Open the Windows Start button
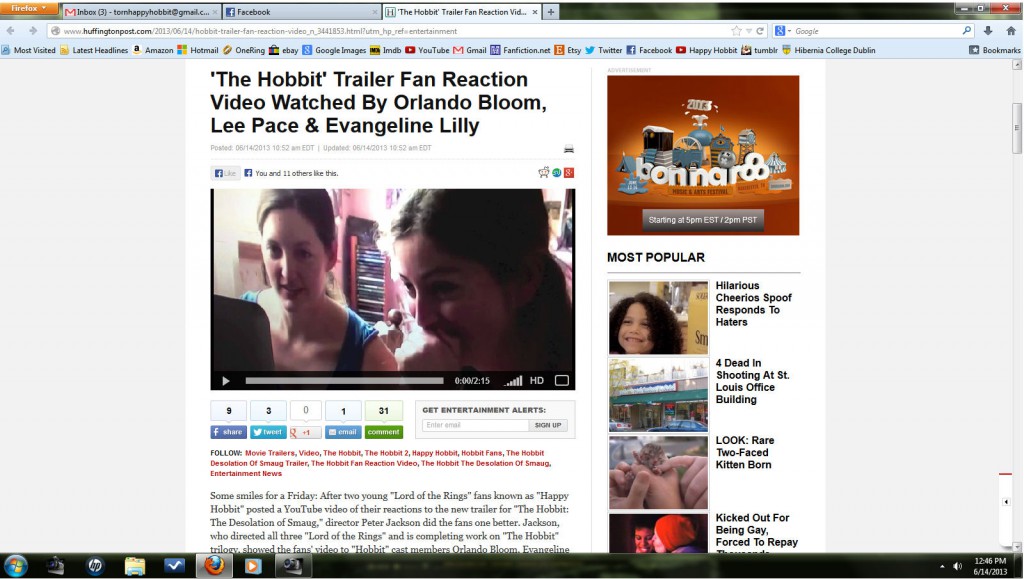The image size is (1024, 579). [16, 565]
